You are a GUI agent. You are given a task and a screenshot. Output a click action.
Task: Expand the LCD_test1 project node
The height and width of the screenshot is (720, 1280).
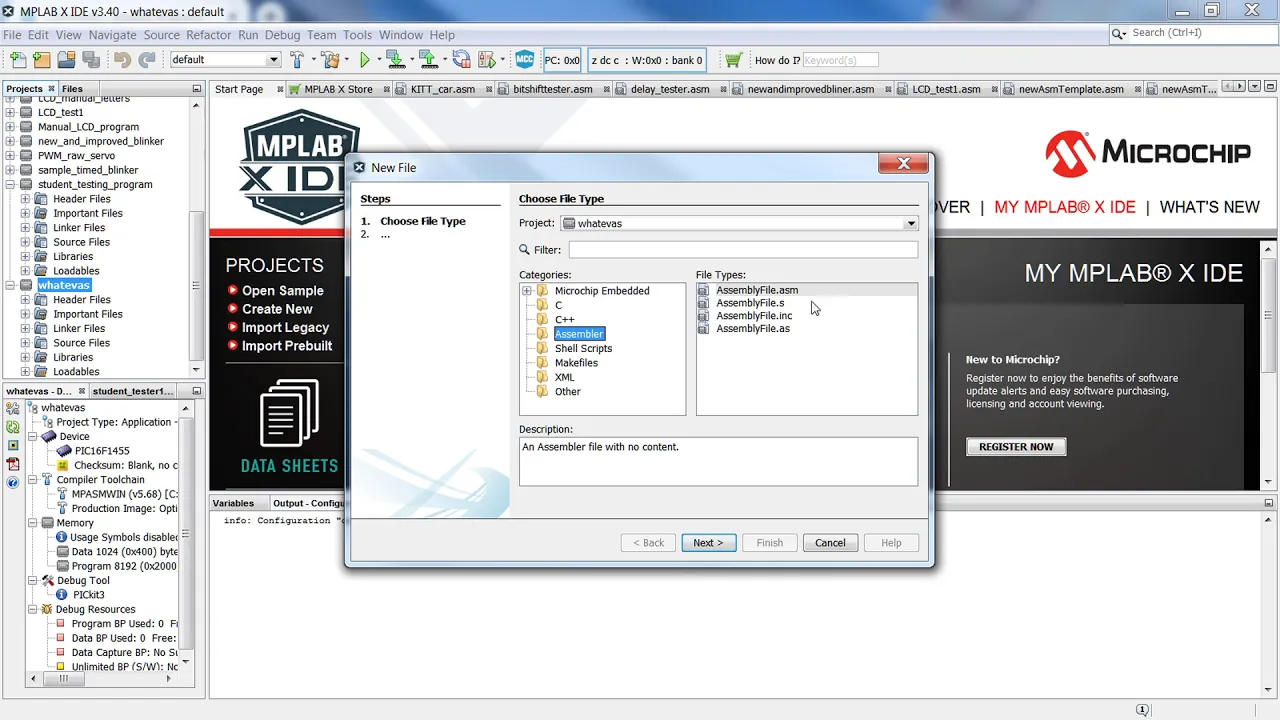(x=11, y=113)
